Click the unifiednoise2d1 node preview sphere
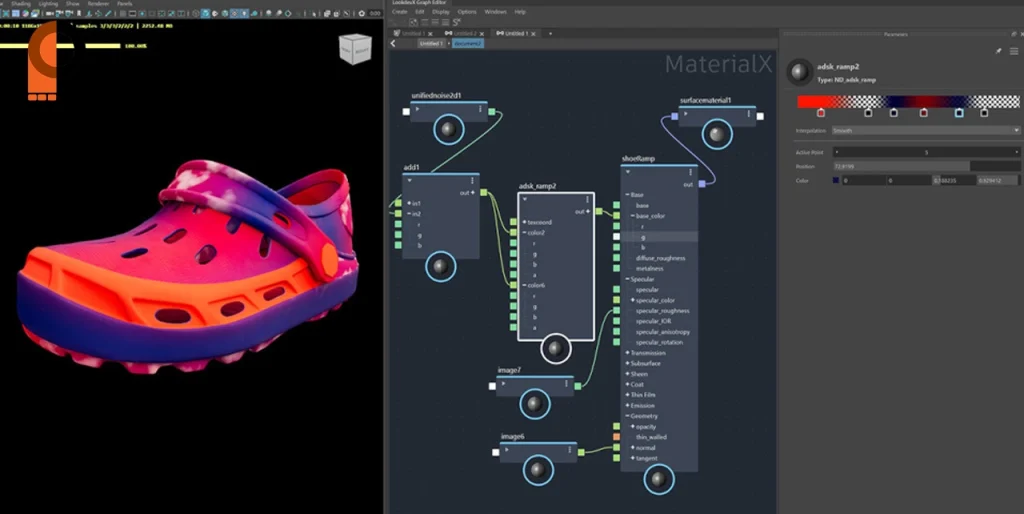 point(450,130)
